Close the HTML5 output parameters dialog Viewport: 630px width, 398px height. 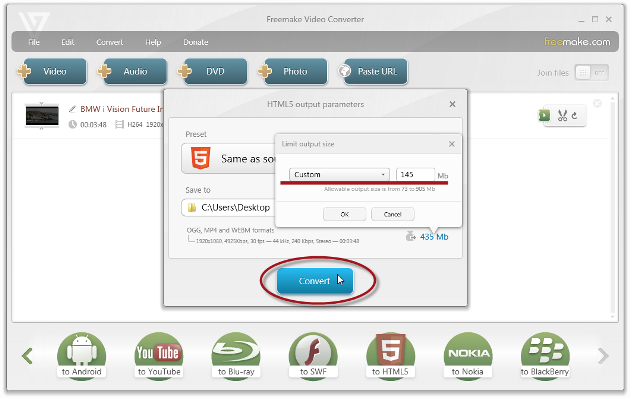coord(452,104)
